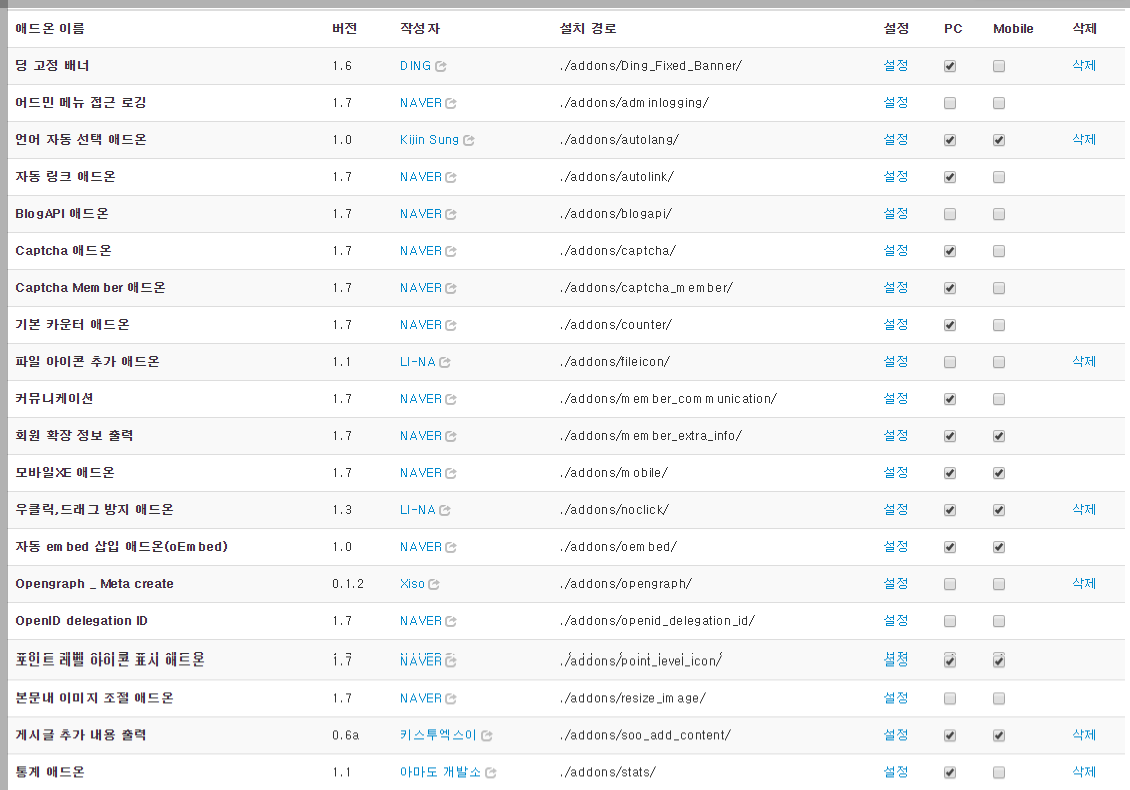The width and height of the screenshot is (1130, 790).
Task: Enable Mobile checkbox for Captcha 애드온
Action: pyautogui.click(x=998, y=251)
